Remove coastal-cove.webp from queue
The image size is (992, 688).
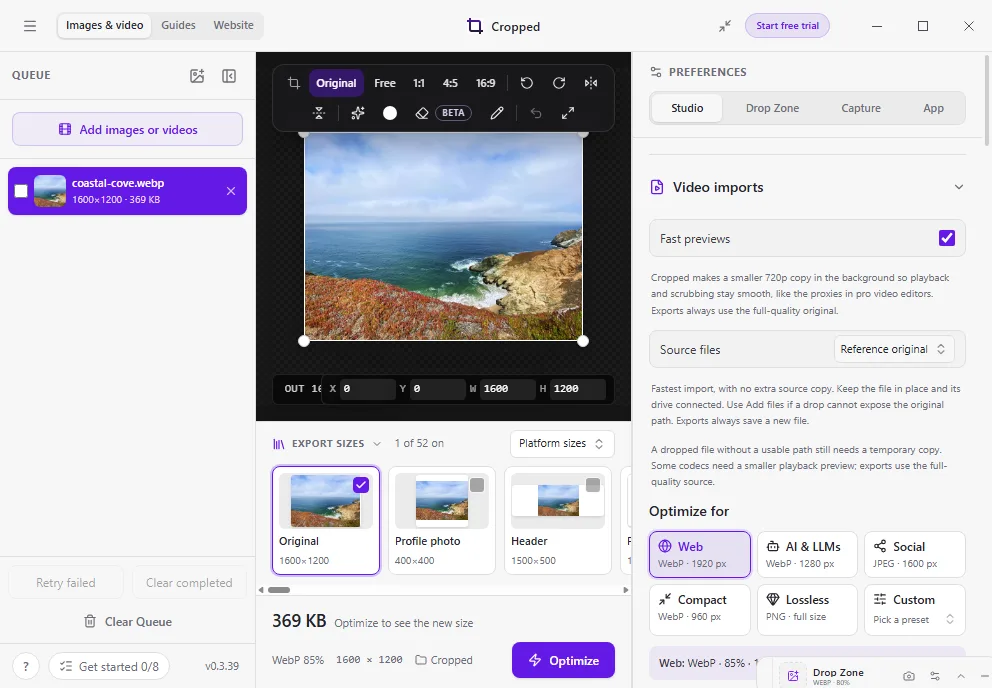(x=231, y=191)
